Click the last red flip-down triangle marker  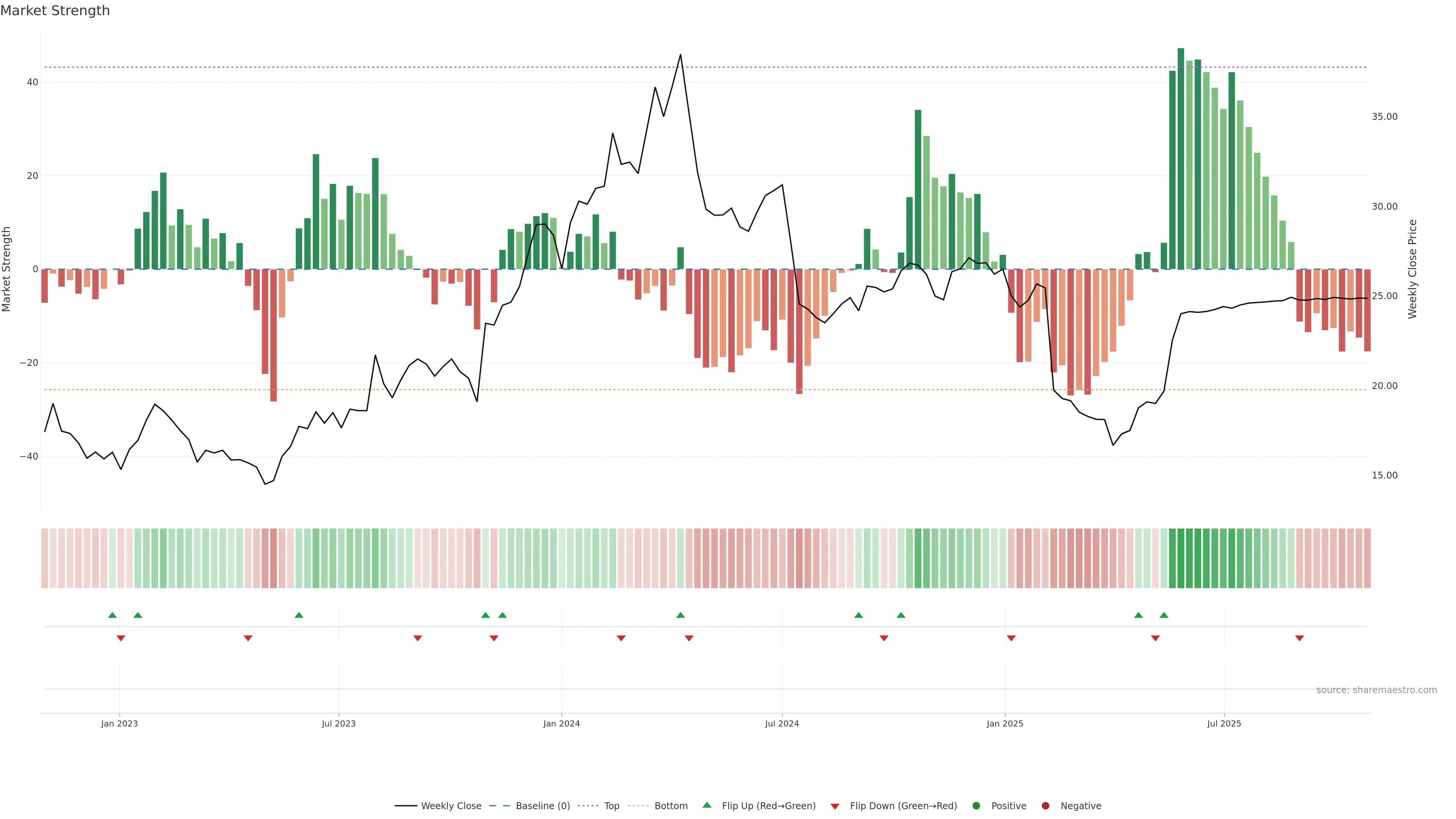click(1299, 638)
